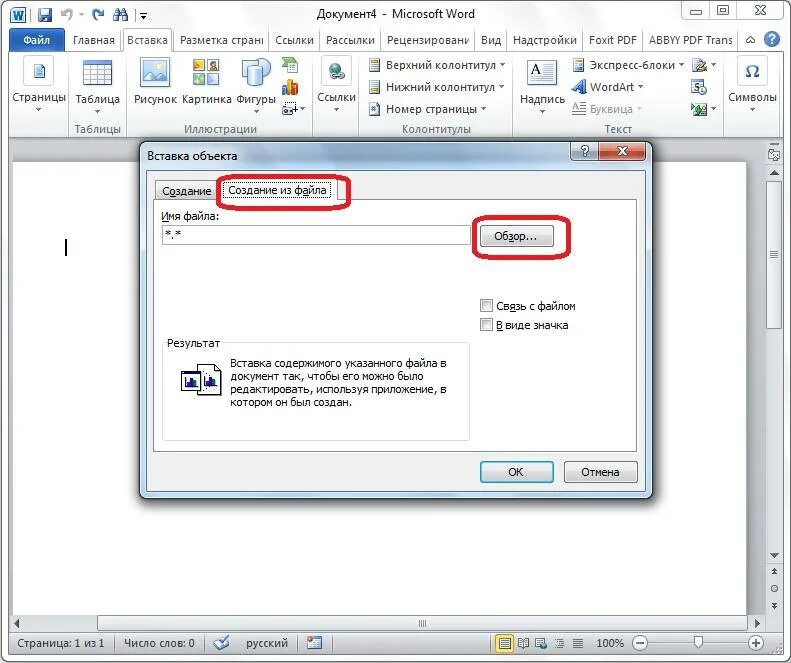
Task: Open Картинка clip art pane
Action: (x=206, y=81)
